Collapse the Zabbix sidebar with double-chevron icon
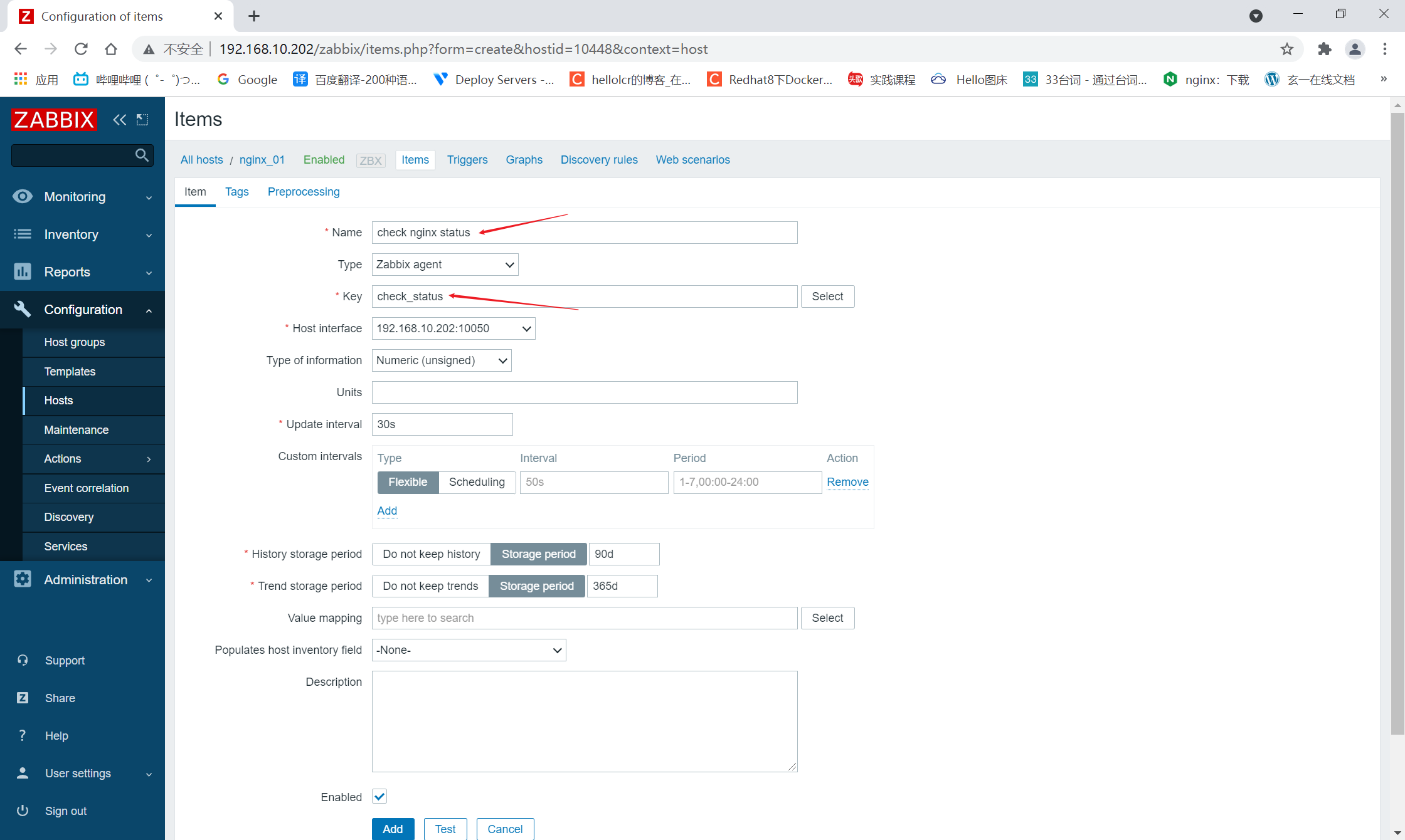1405x840 pixels. [x=119, y=120]
